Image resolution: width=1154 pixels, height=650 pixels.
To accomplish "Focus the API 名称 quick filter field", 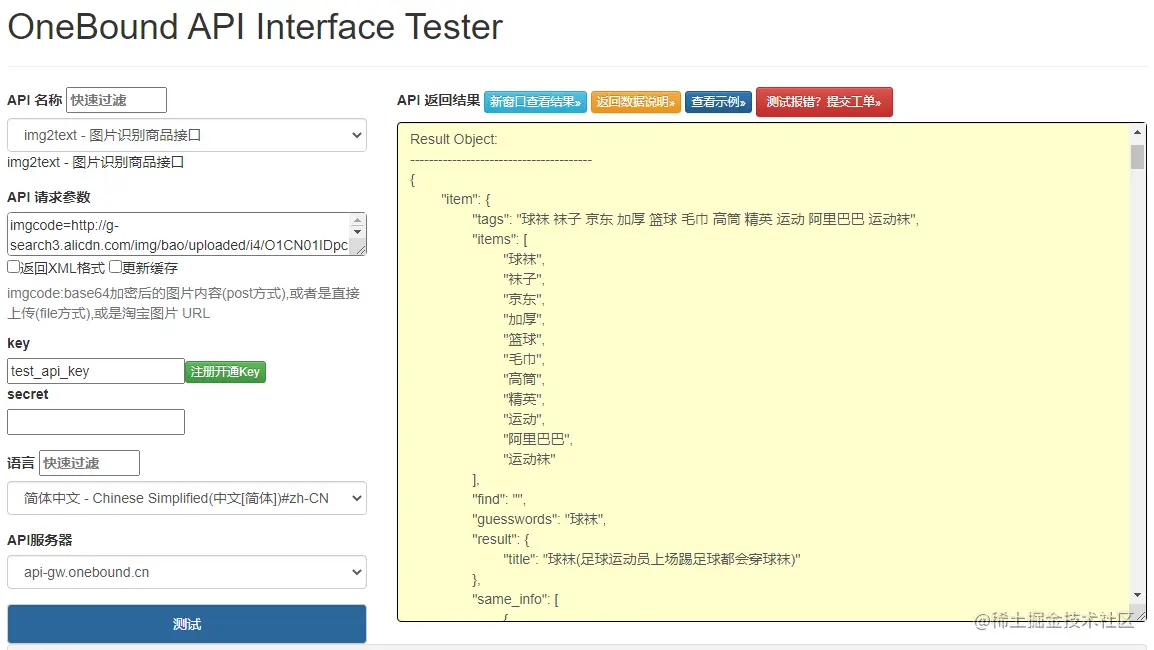I will [x=116, y=100].
